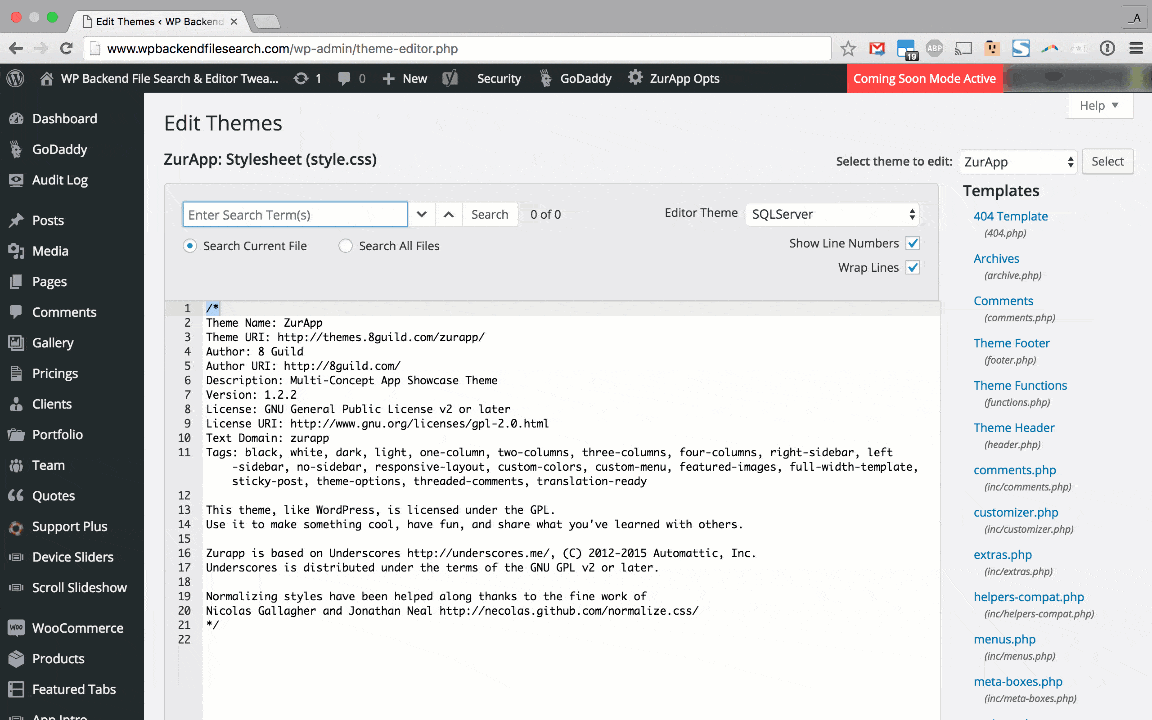1152x720 pixels.
Task: Click the 1Password extension icon
Action: 1107,48
